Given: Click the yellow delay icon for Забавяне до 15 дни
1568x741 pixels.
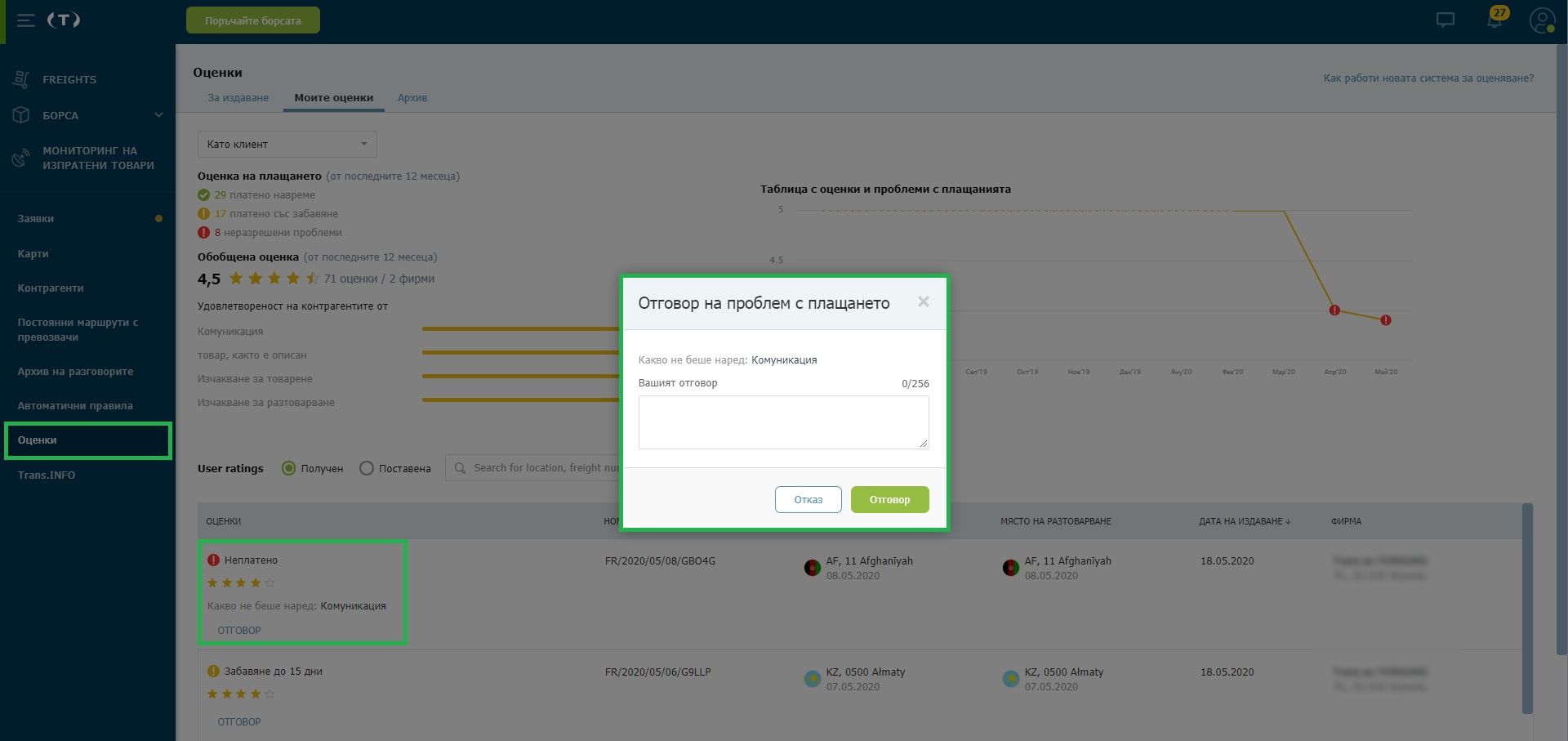Looking at the screenshot, I should pos(213,672).
